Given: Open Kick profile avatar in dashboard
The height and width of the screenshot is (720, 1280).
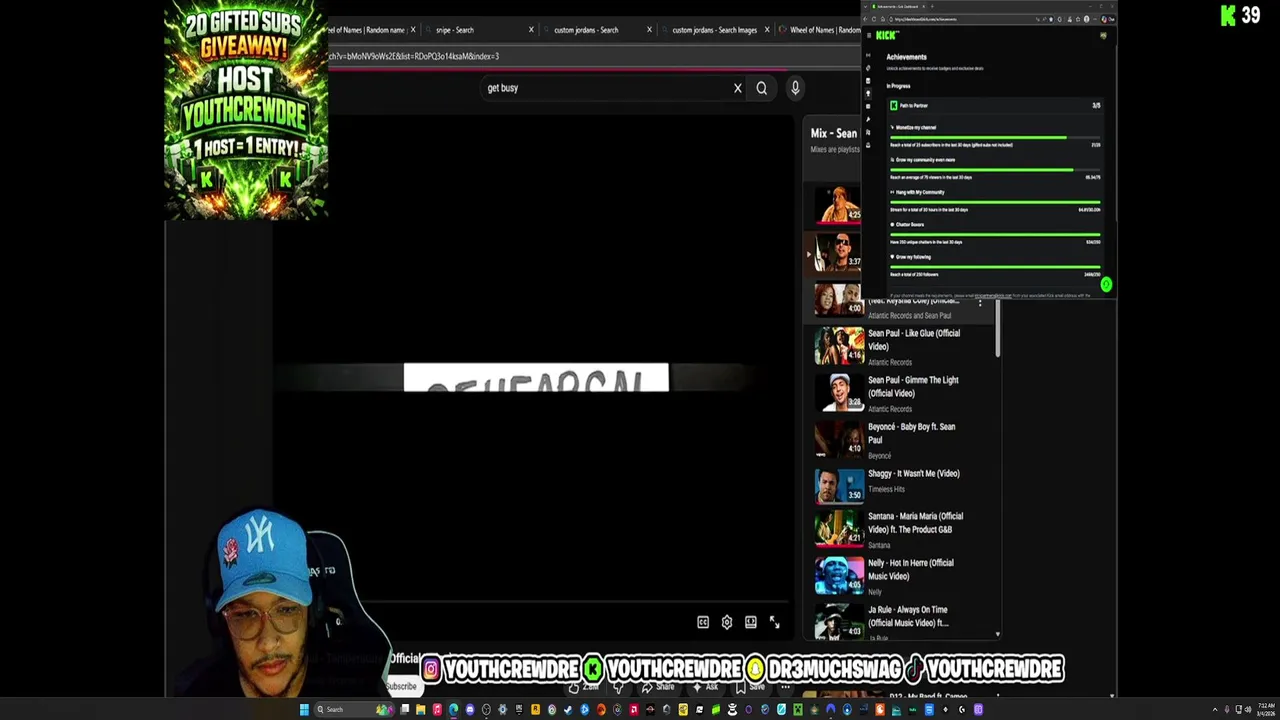Looking at the screenshot, I should click(1103, 36).
